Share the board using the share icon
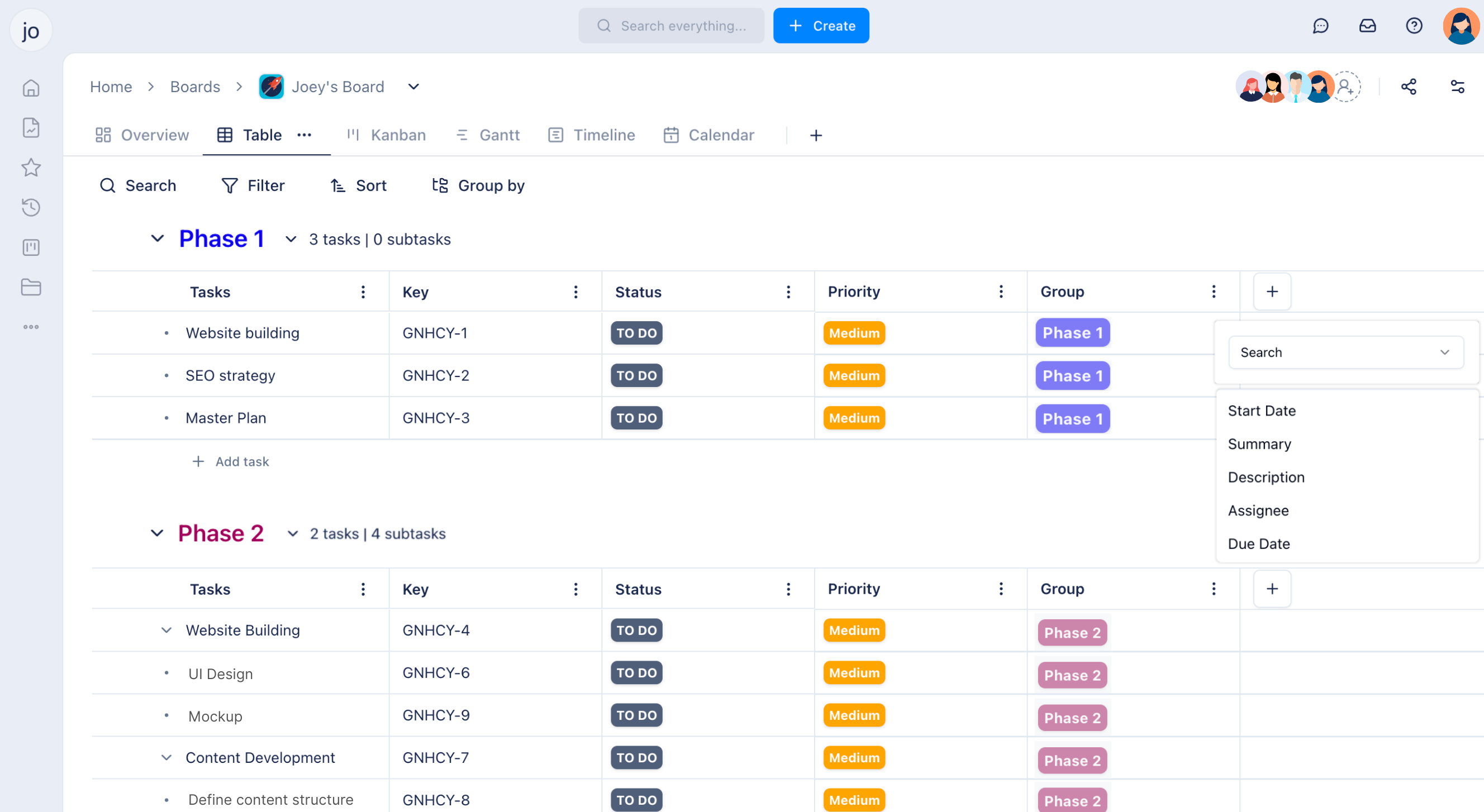The height and width of the screenshot is (812, 1484). tap(1409, 87)
